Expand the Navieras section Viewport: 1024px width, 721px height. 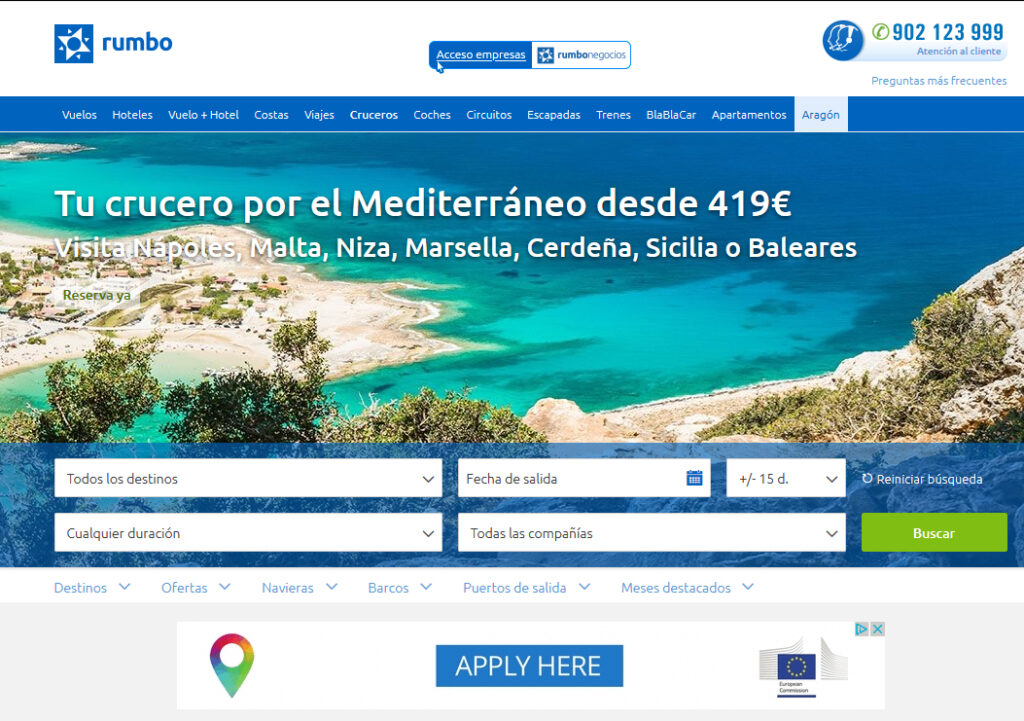coord(300,587)
